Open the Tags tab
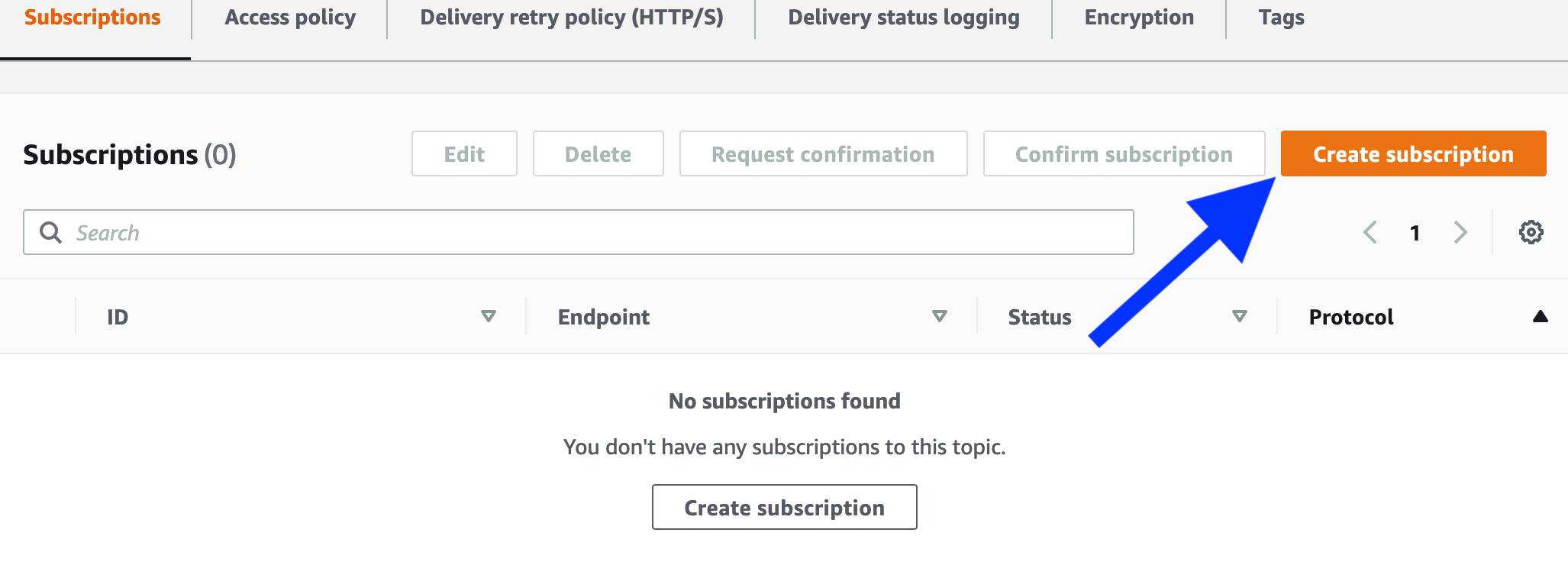 pos(1281,18)
